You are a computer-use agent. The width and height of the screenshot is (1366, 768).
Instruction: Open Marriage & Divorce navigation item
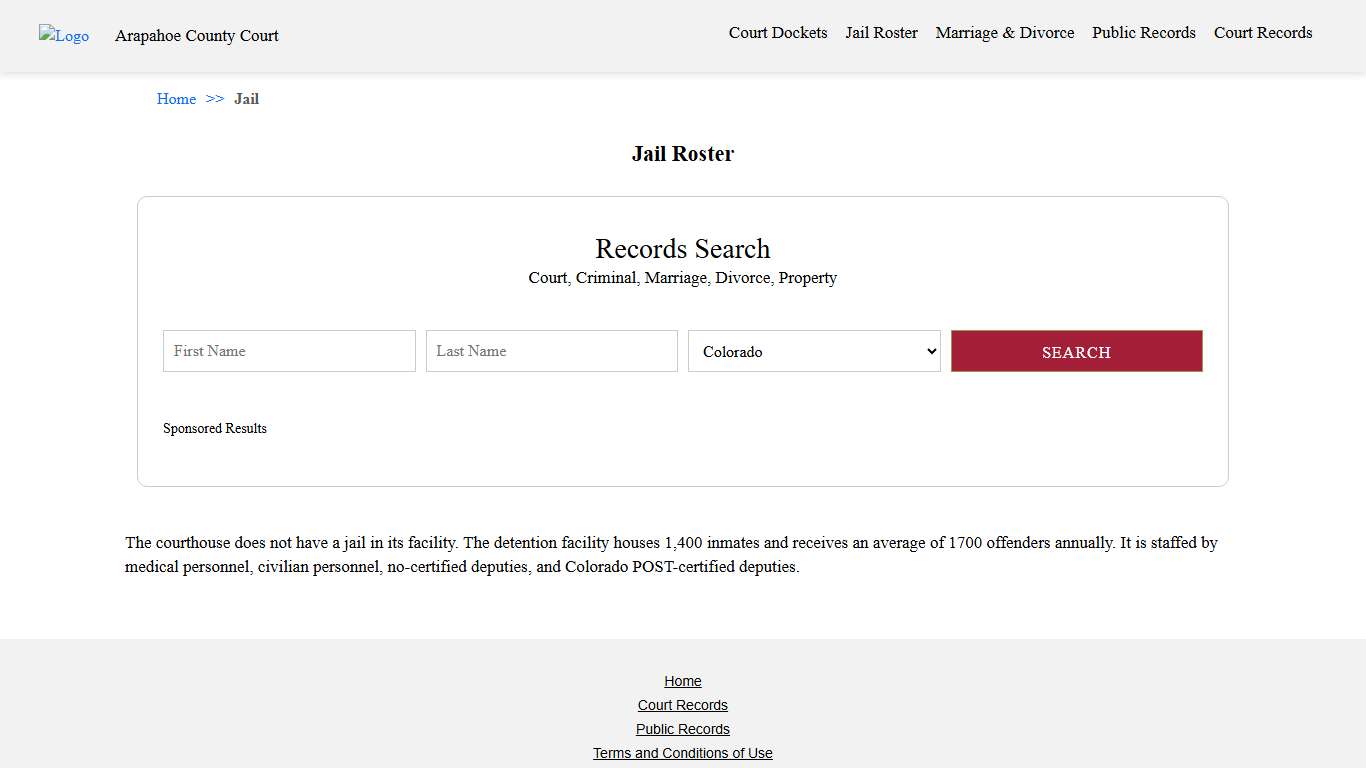tap(1004, 32)
